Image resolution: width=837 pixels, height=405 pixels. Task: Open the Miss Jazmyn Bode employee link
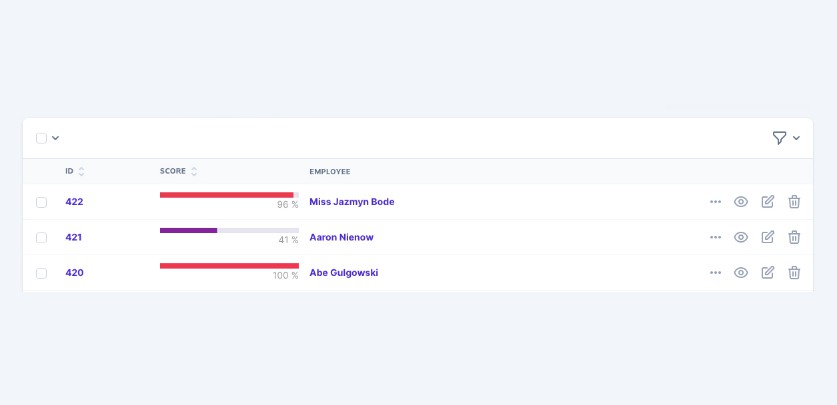pyautogui.click(x=351, y=202)
